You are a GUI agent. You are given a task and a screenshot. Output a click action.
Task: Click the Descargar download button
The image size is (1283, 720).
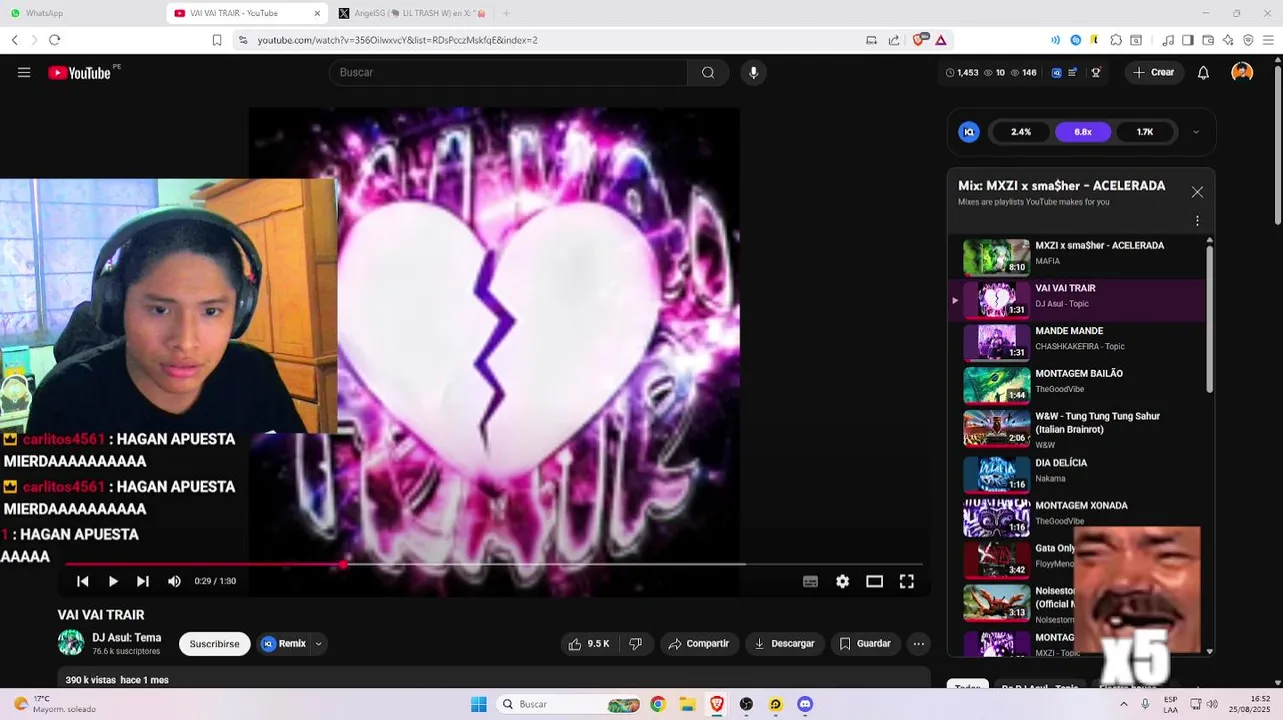click(785, 644)
